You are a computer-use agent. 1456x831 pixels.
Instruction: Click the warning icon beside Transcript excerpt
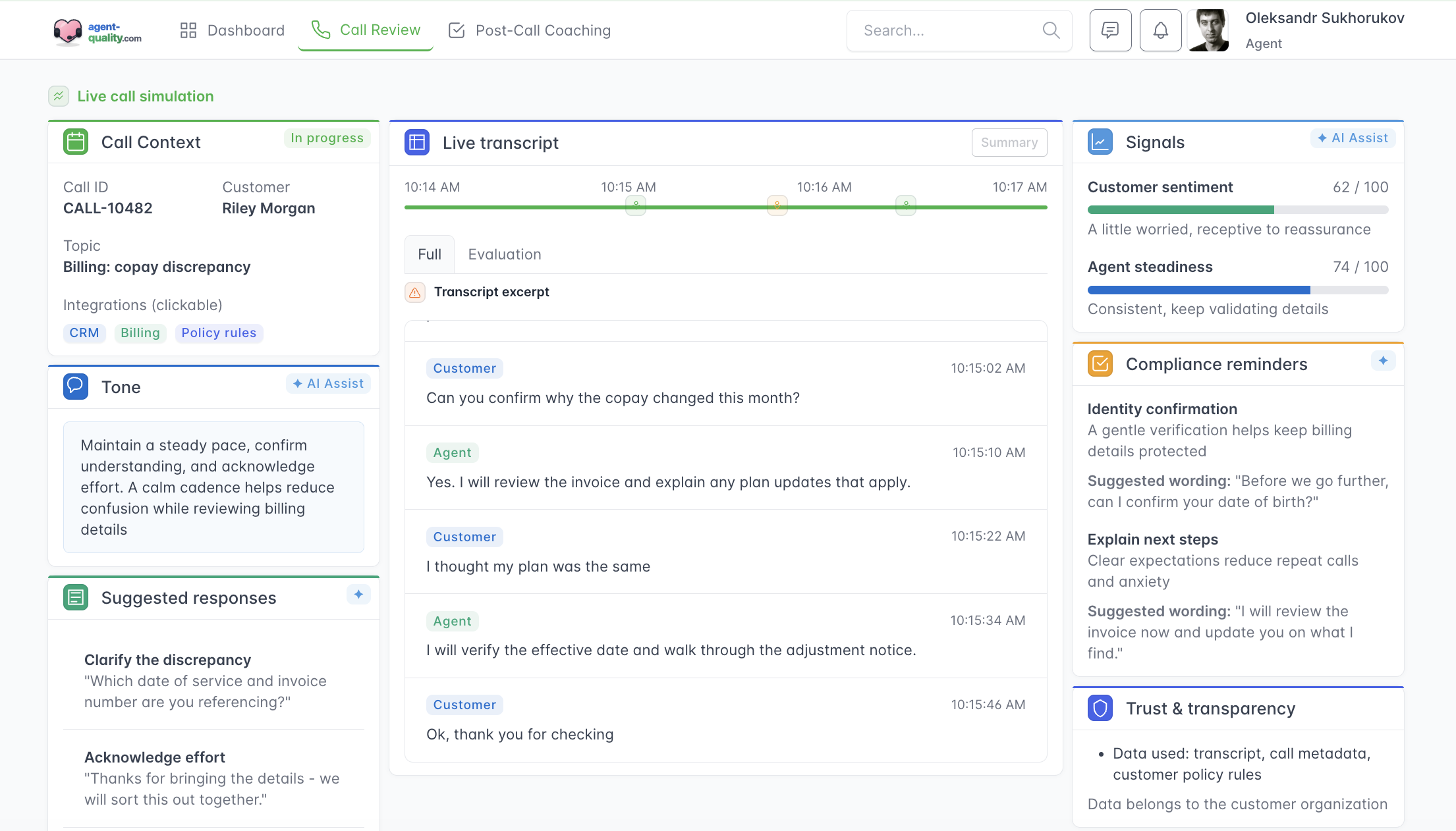[415, 292]
